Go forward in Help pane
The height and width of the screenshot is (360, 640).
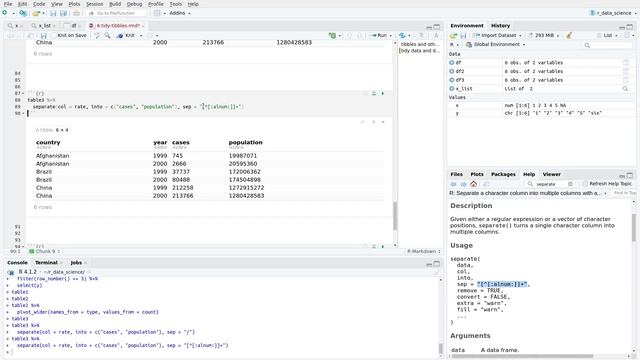[463, 184]
